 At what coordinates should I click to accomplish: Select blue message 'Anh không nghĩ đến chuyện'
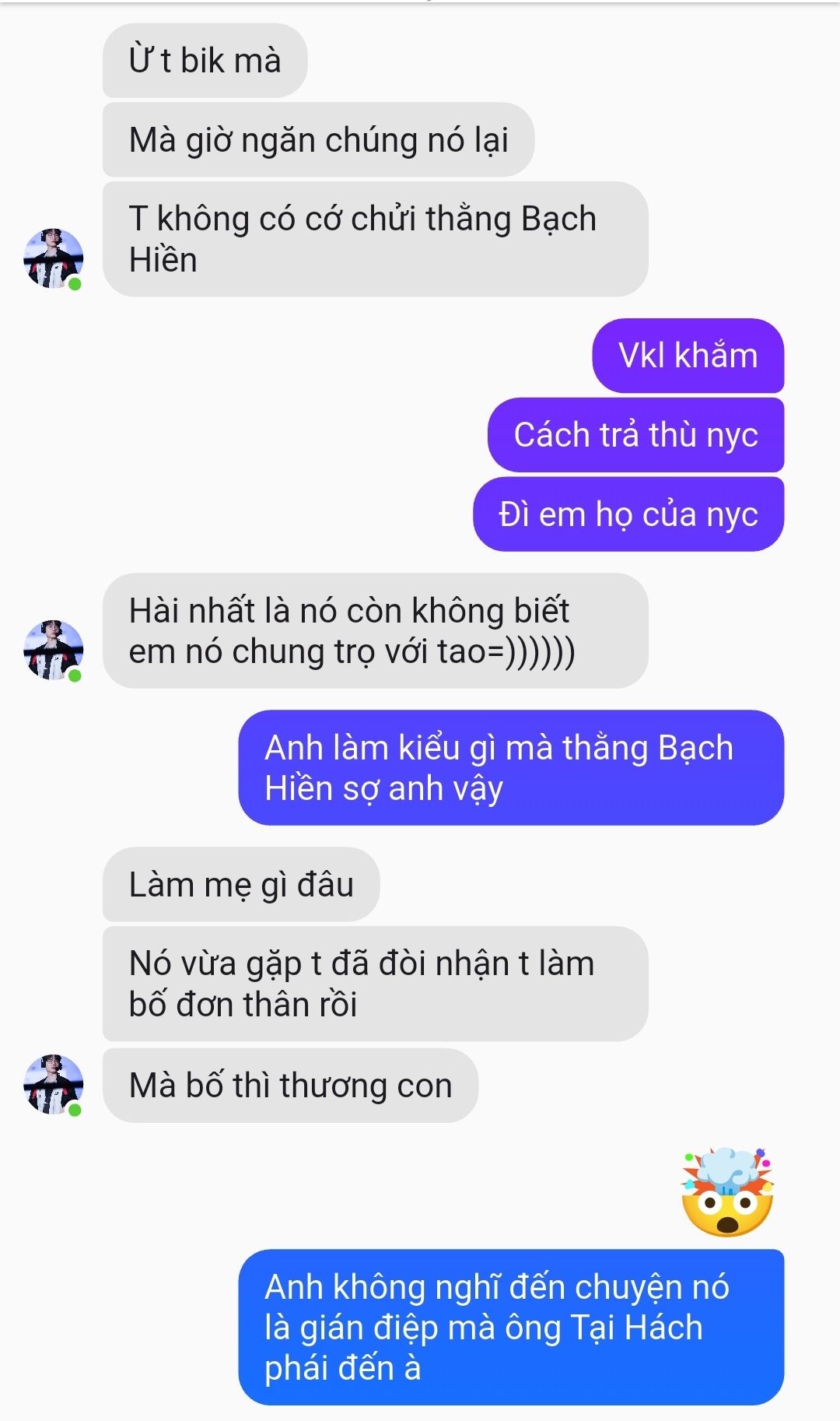[x=511, y=1328]
